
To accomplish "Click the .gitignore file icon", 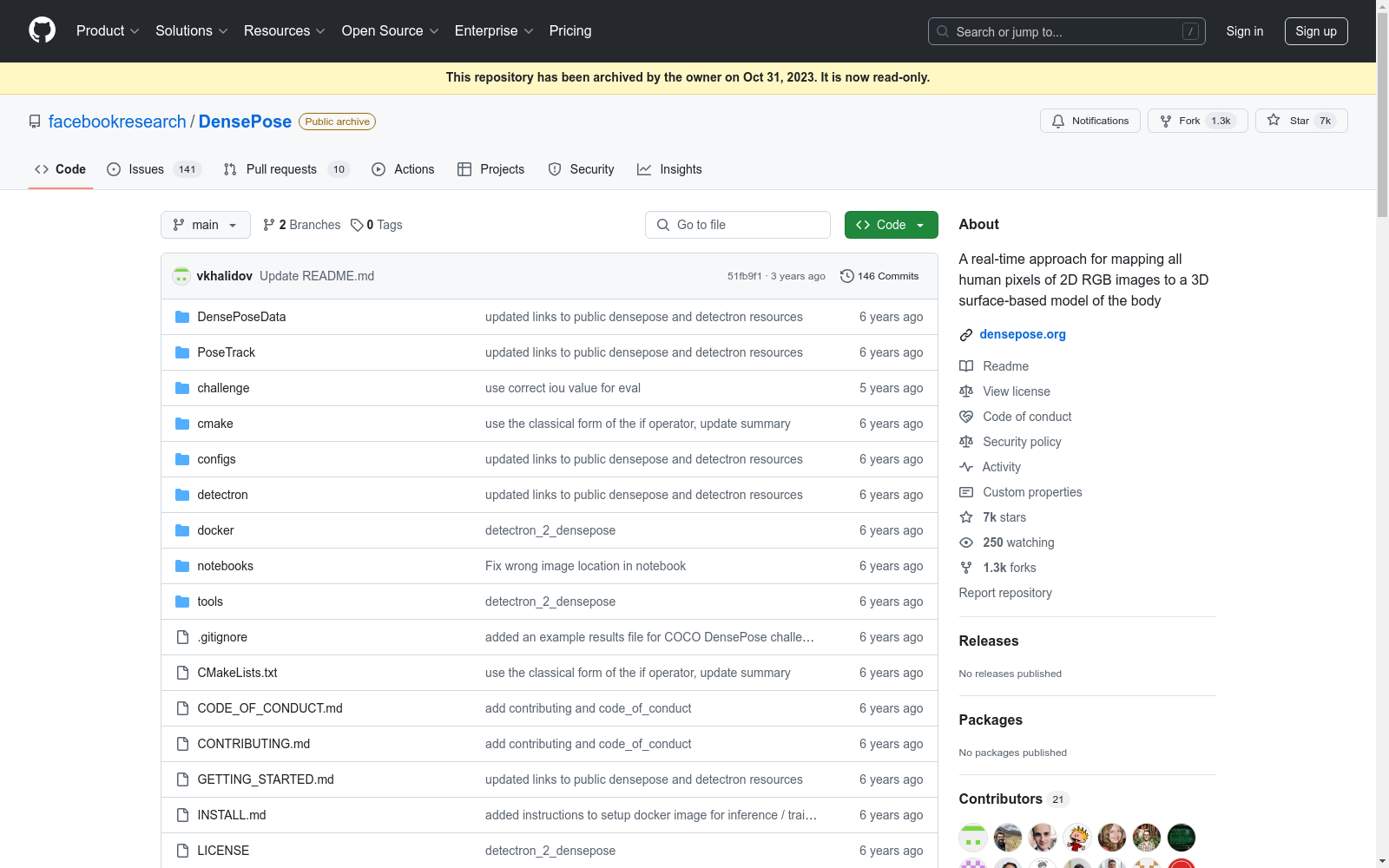I will point(182,637).
